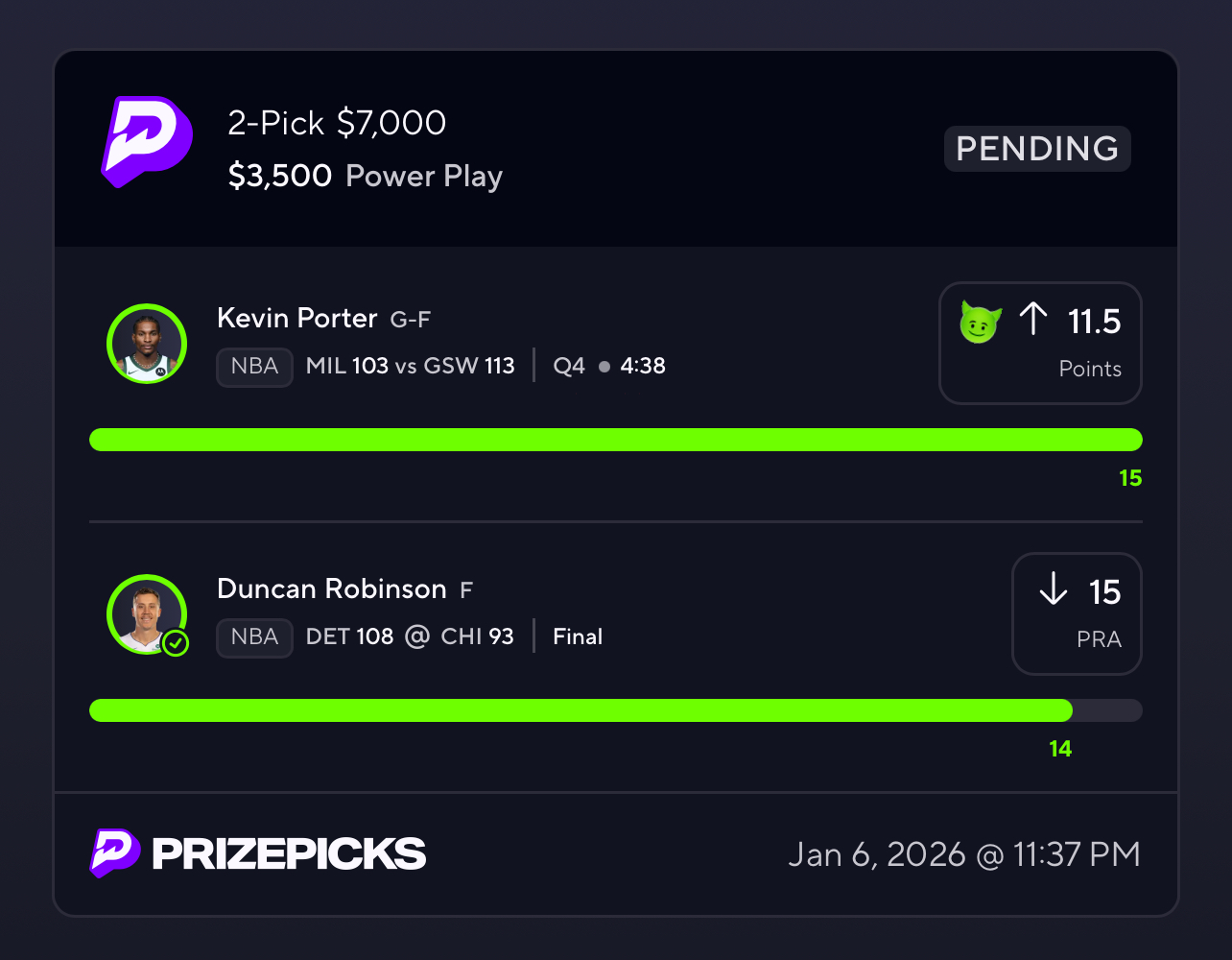This screenshot has height=960, width=1232.
Task: Click the 2-Pick $7,000 entry title
Action: coord(337,123)
